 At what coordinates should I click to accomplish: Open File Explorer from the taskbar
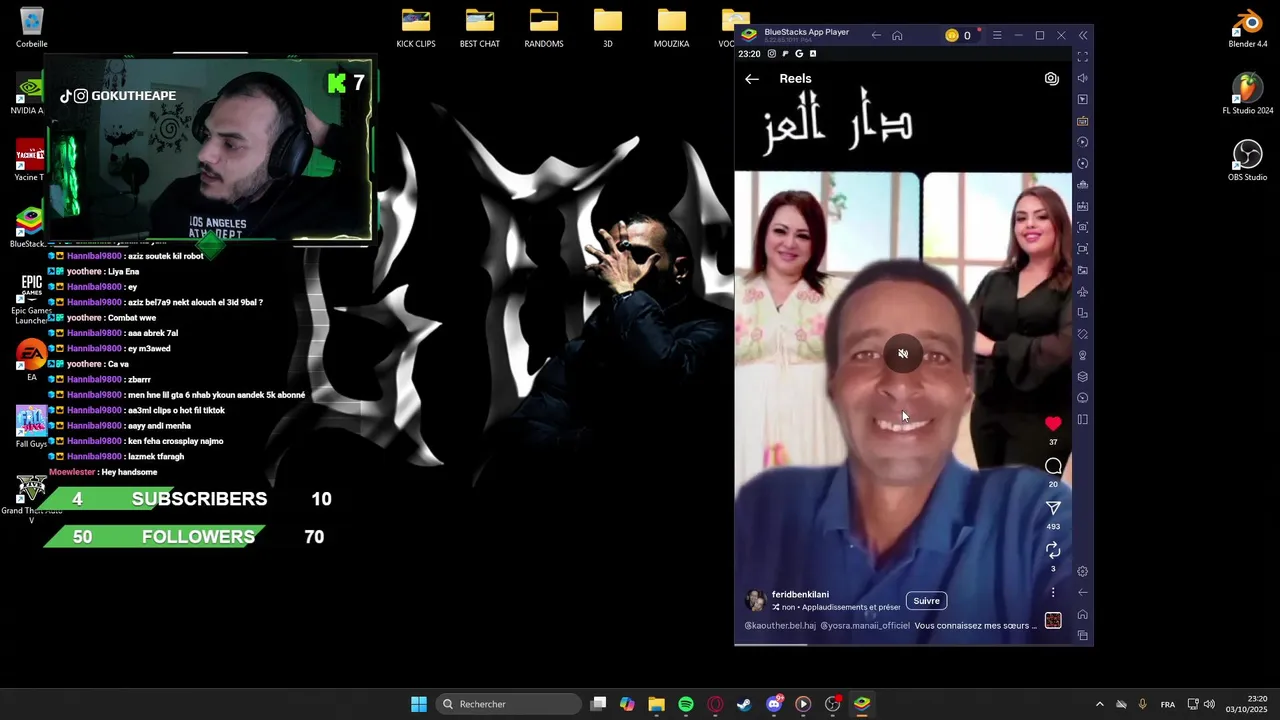point(656,704)
